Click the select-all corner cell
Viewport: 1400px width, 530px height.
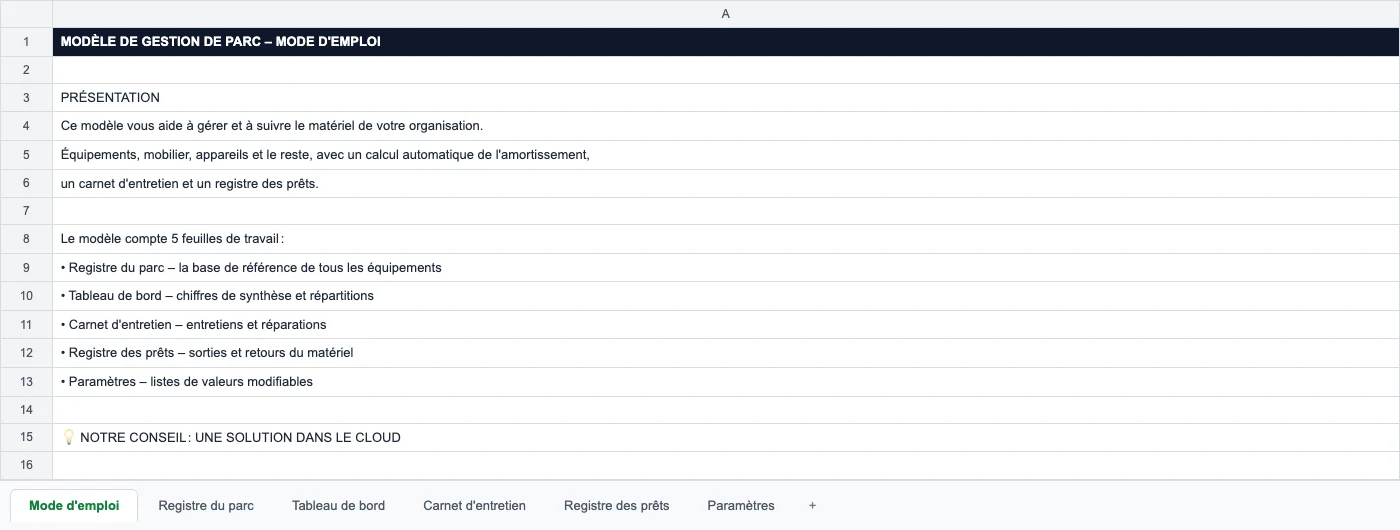coord(26,14)
